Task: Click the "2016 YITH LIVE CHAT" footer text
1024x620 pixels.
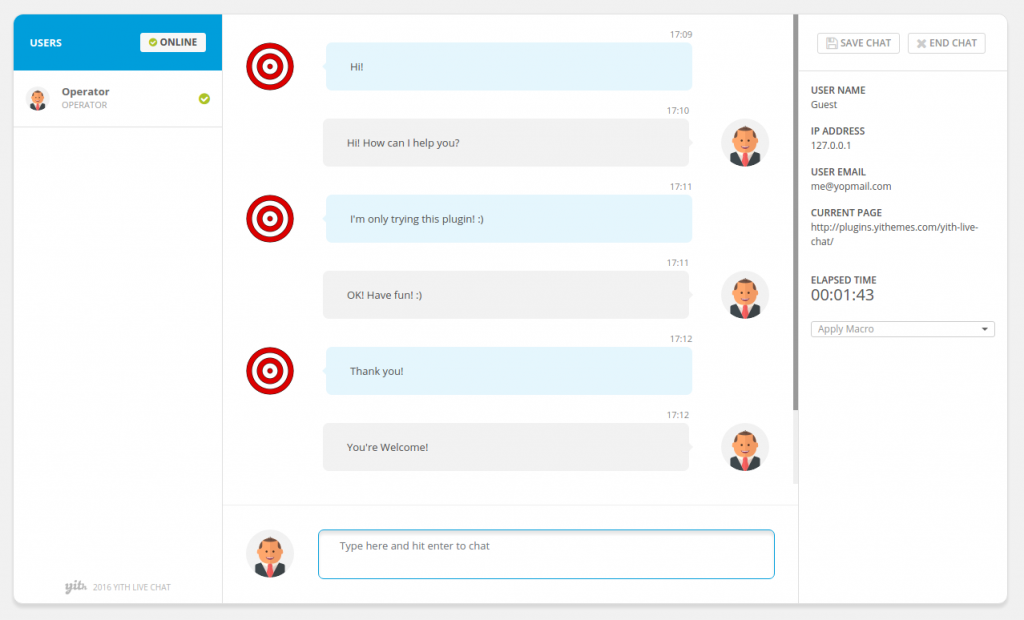Action: (x=131, y=587)
